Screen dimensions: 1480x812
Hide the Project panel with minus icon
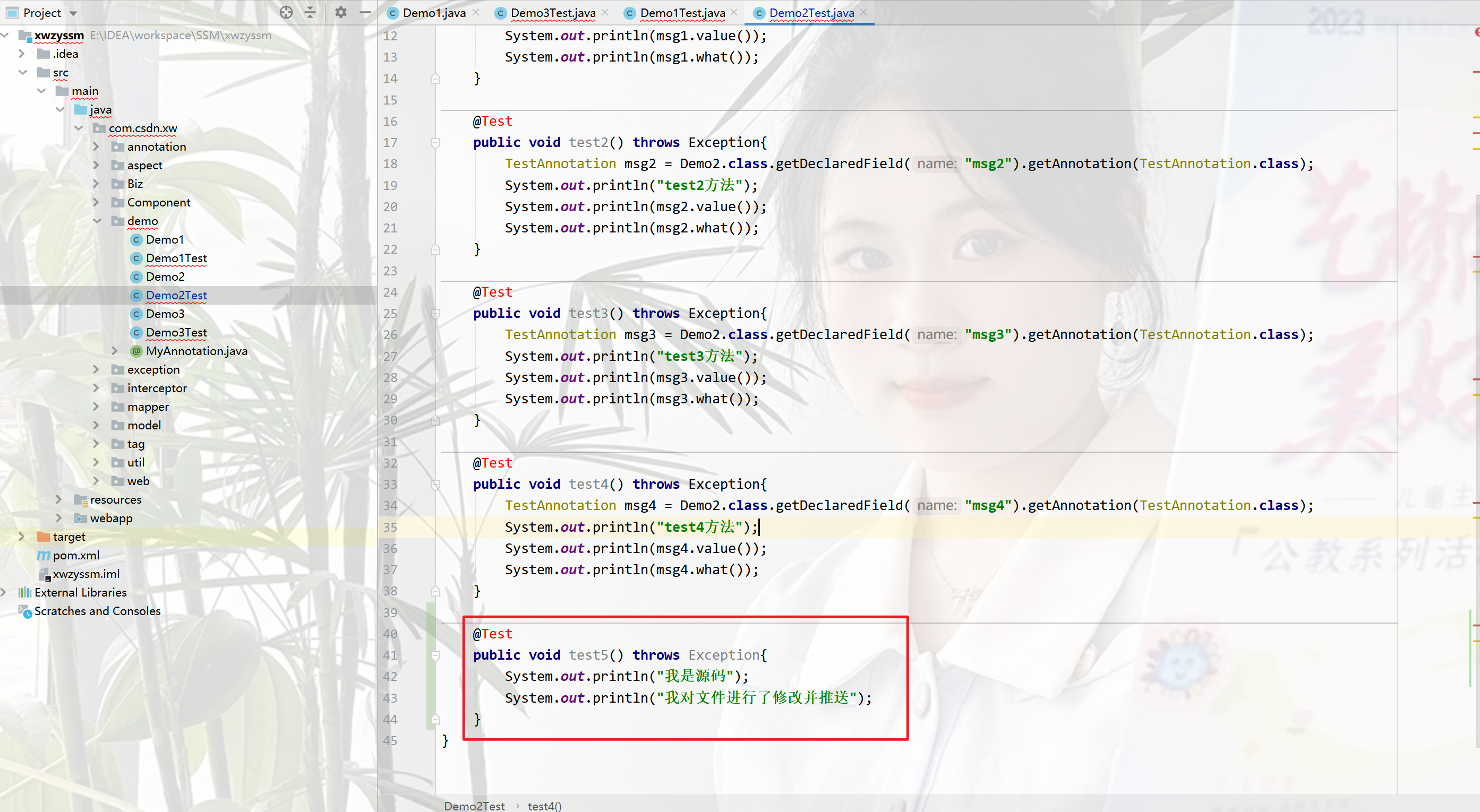click(x=365, y=12)
